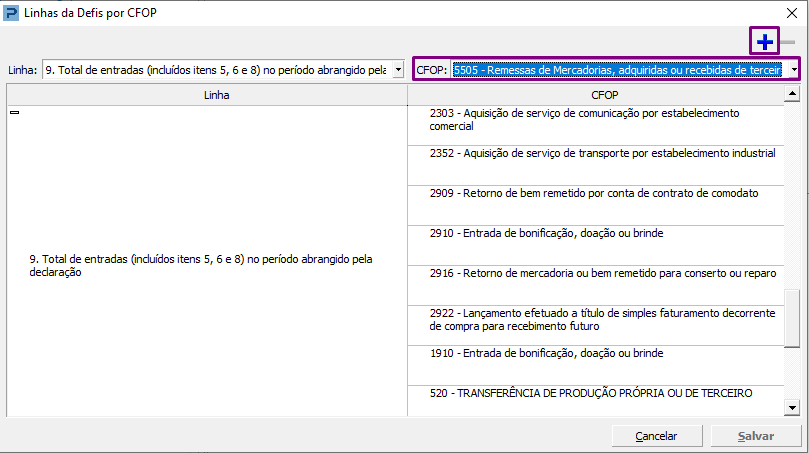
Task: Click the scrollbar down arrow
Action: point(792,408)
